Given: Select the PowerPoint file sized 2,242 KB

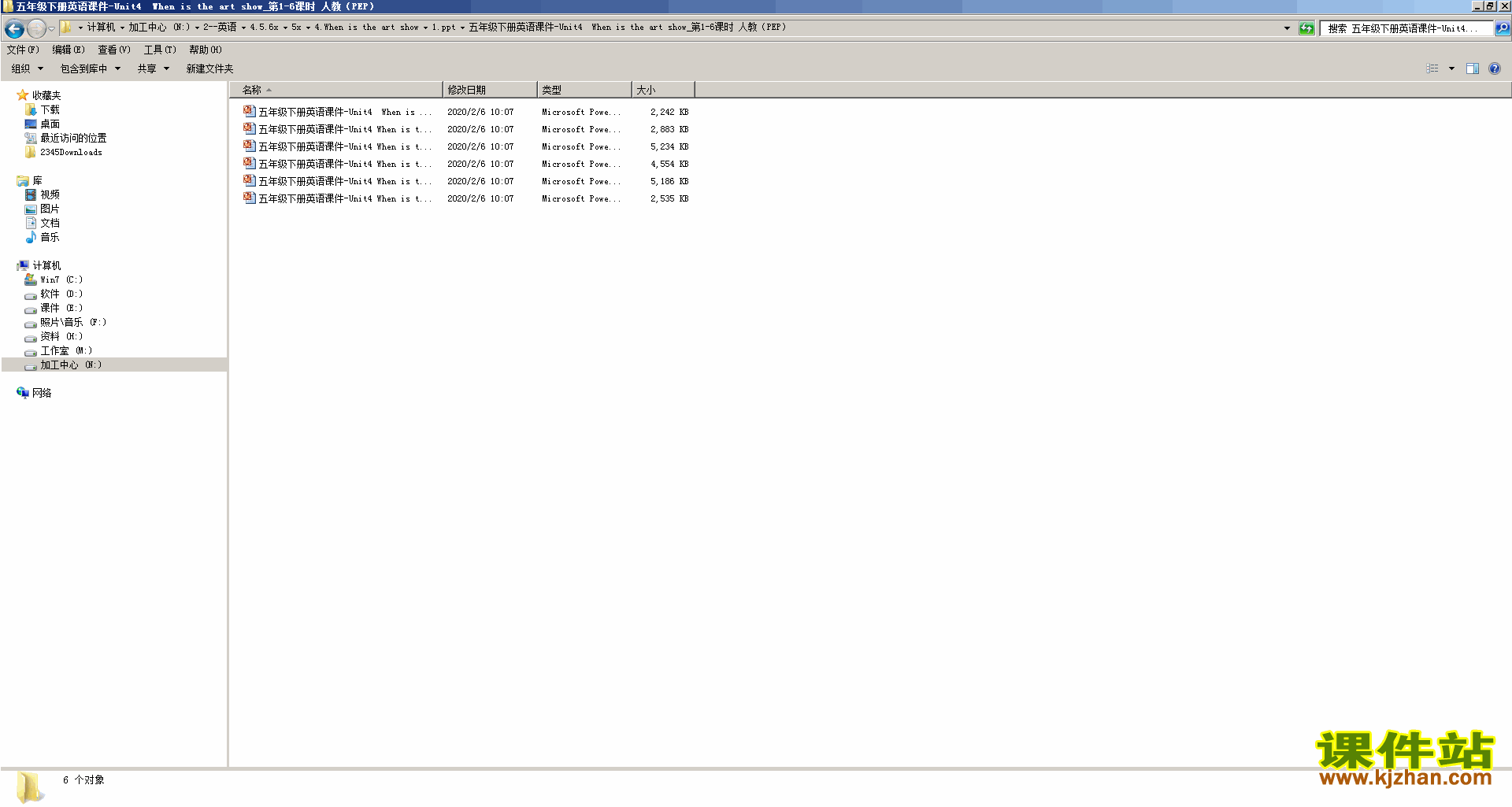Looking at the screenshot, I should [x=465, y=112].
